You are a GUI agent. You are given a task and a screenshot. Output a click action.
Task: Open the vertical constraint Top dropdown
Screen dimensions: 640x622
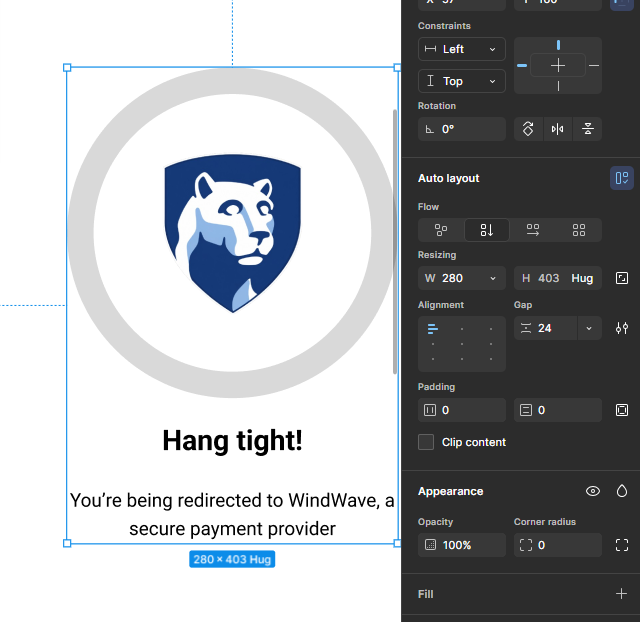point(462,81)
